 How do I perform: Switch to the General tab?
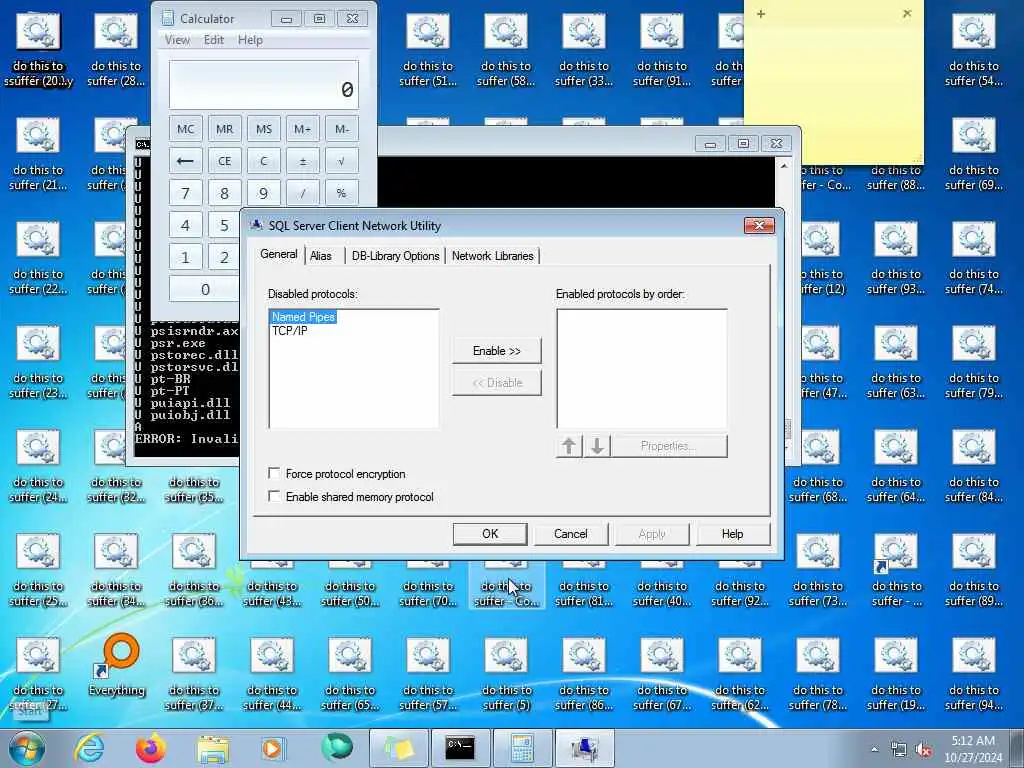click(x=279, y=254)
